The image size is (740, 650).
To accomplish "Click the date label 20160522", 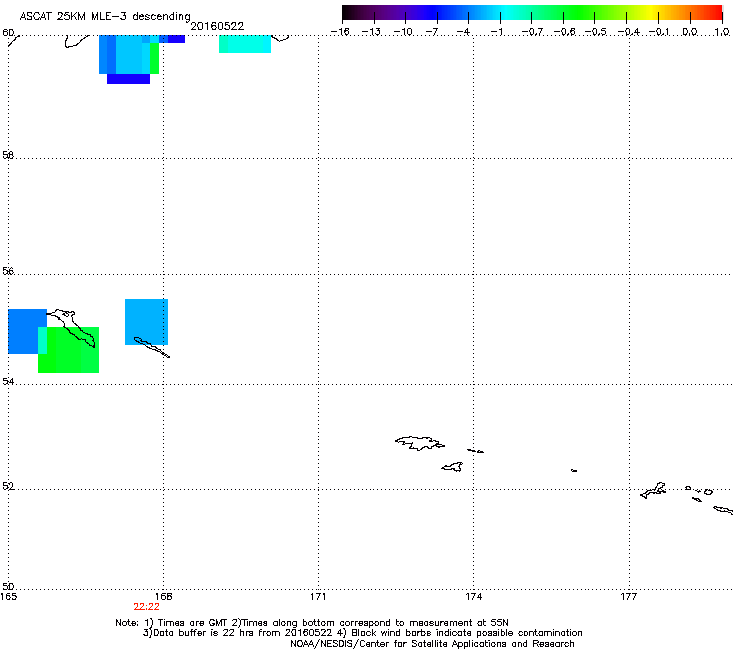I will coord(217,26).
